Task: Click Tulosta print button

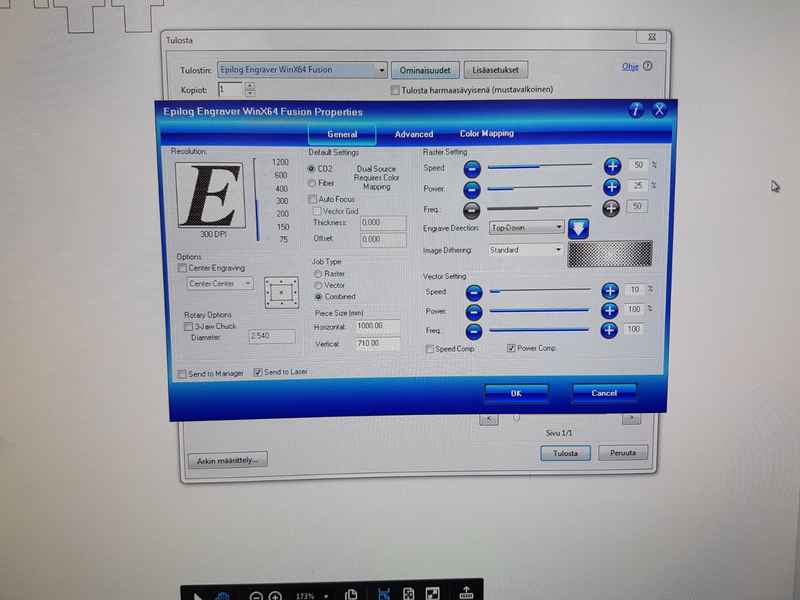Action: pos(565,453)
